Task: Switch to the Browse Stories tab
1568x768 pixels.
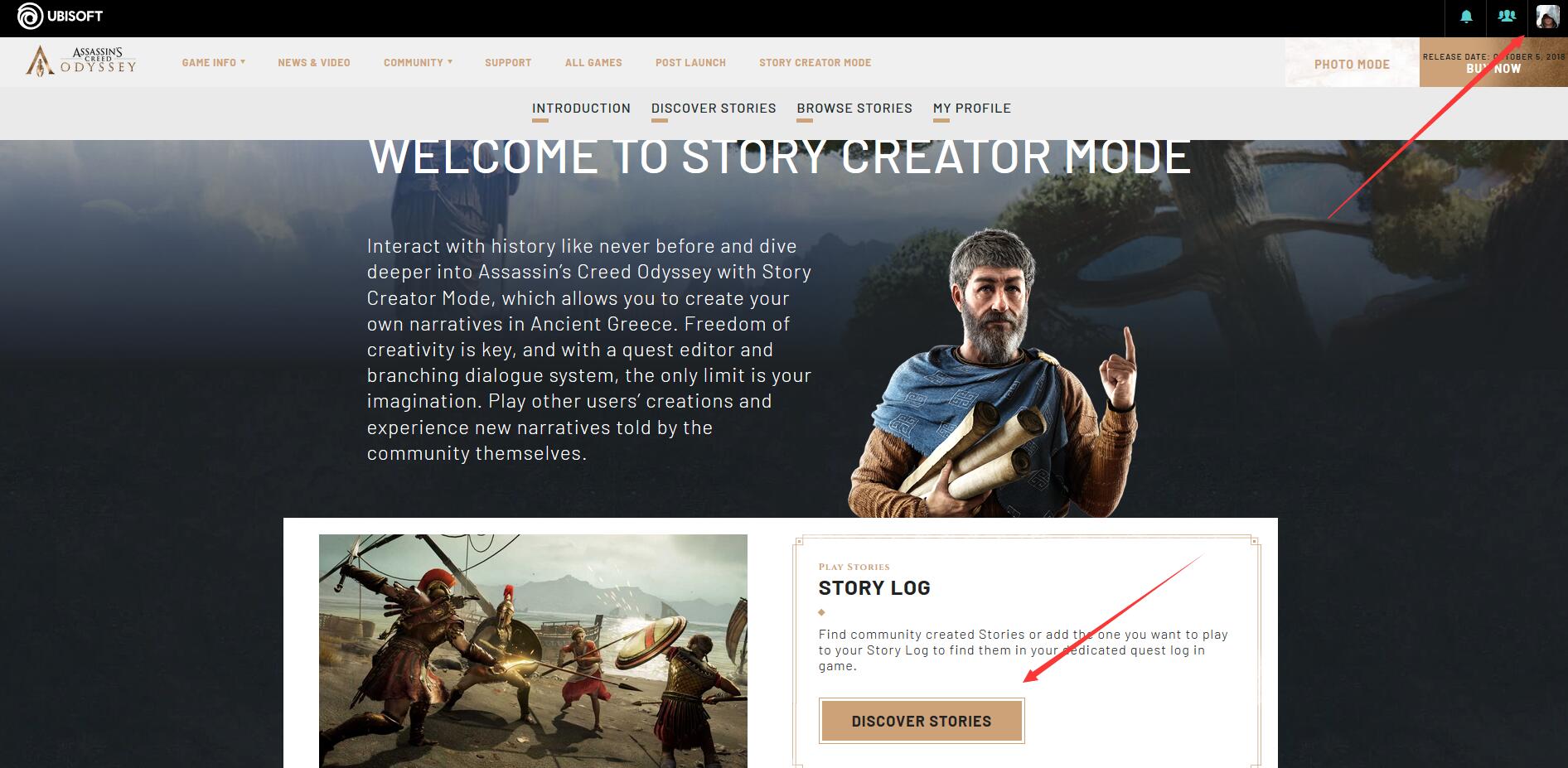Action: pos(854,109)
